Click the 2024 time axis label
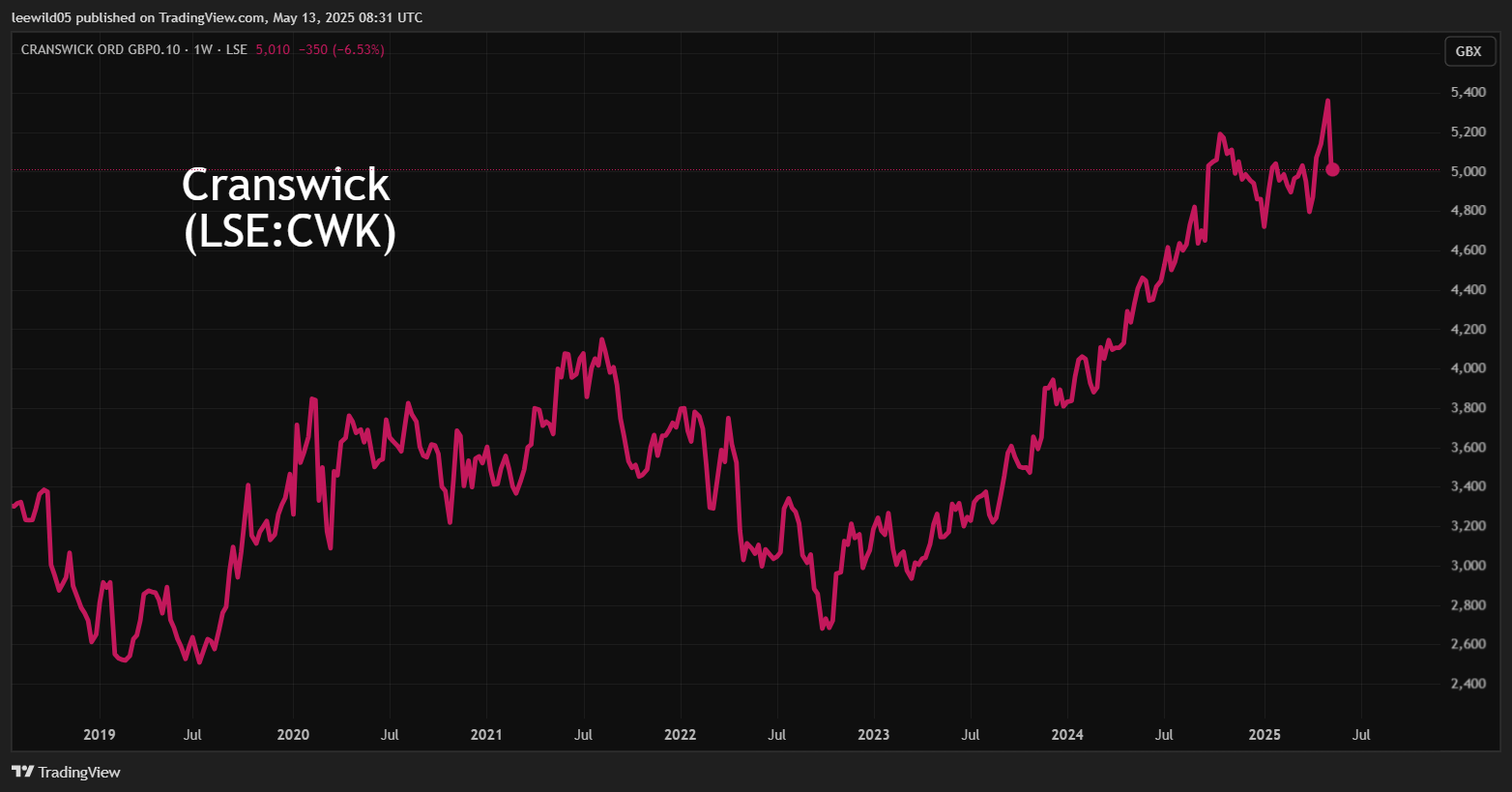Viewport: 1512px width, 792px height. [1067, 734]
